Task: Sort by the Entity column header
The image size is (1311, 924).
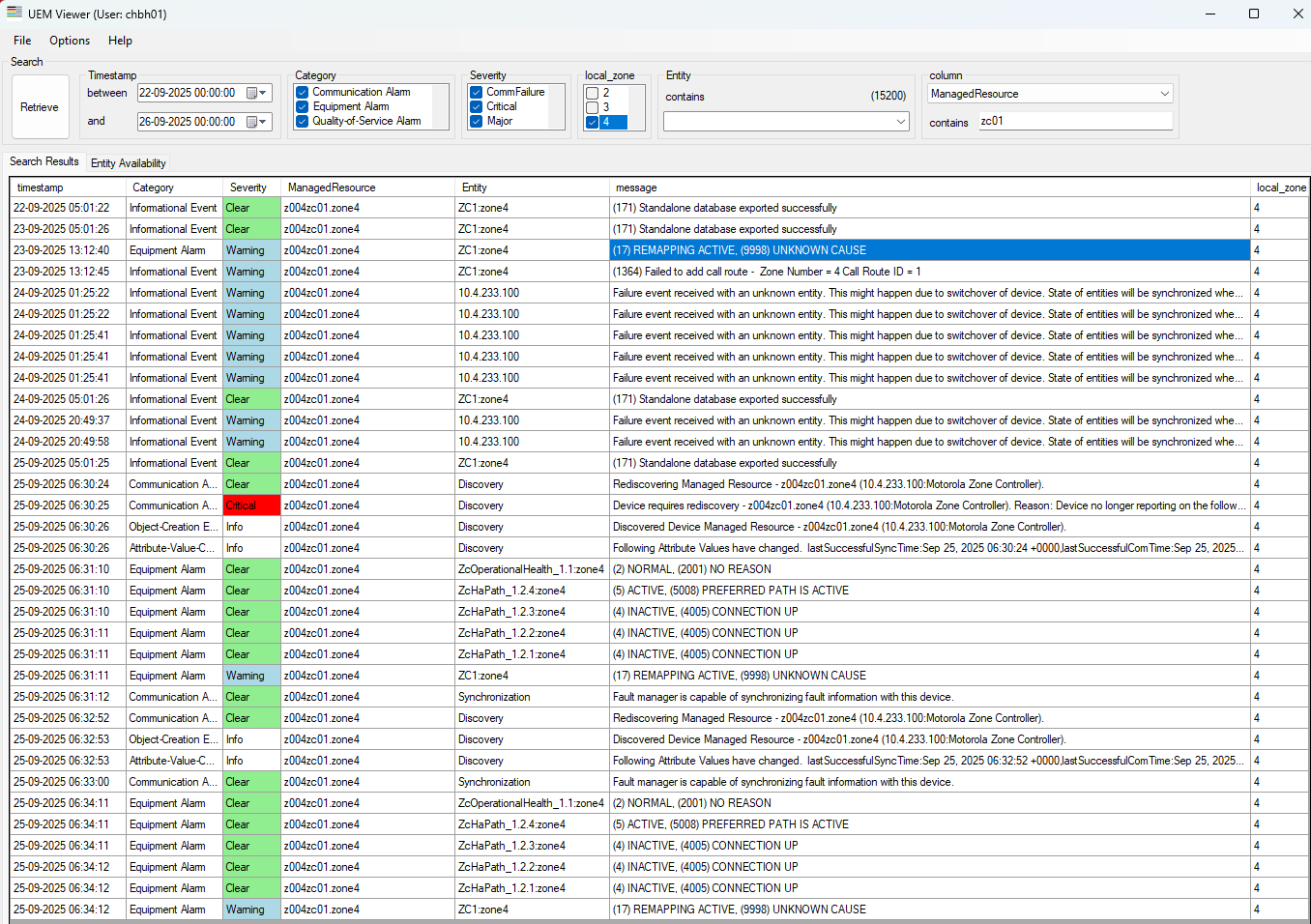Action: [x=532, y=188]
